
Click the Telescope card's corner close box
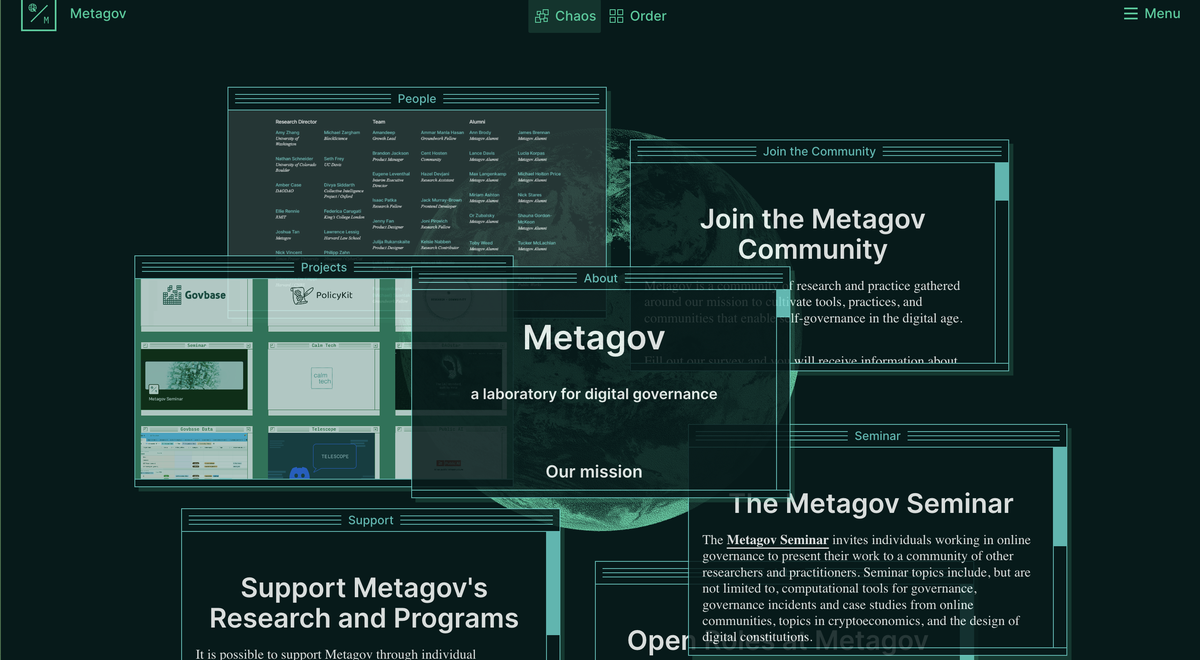tap(375, 429)
